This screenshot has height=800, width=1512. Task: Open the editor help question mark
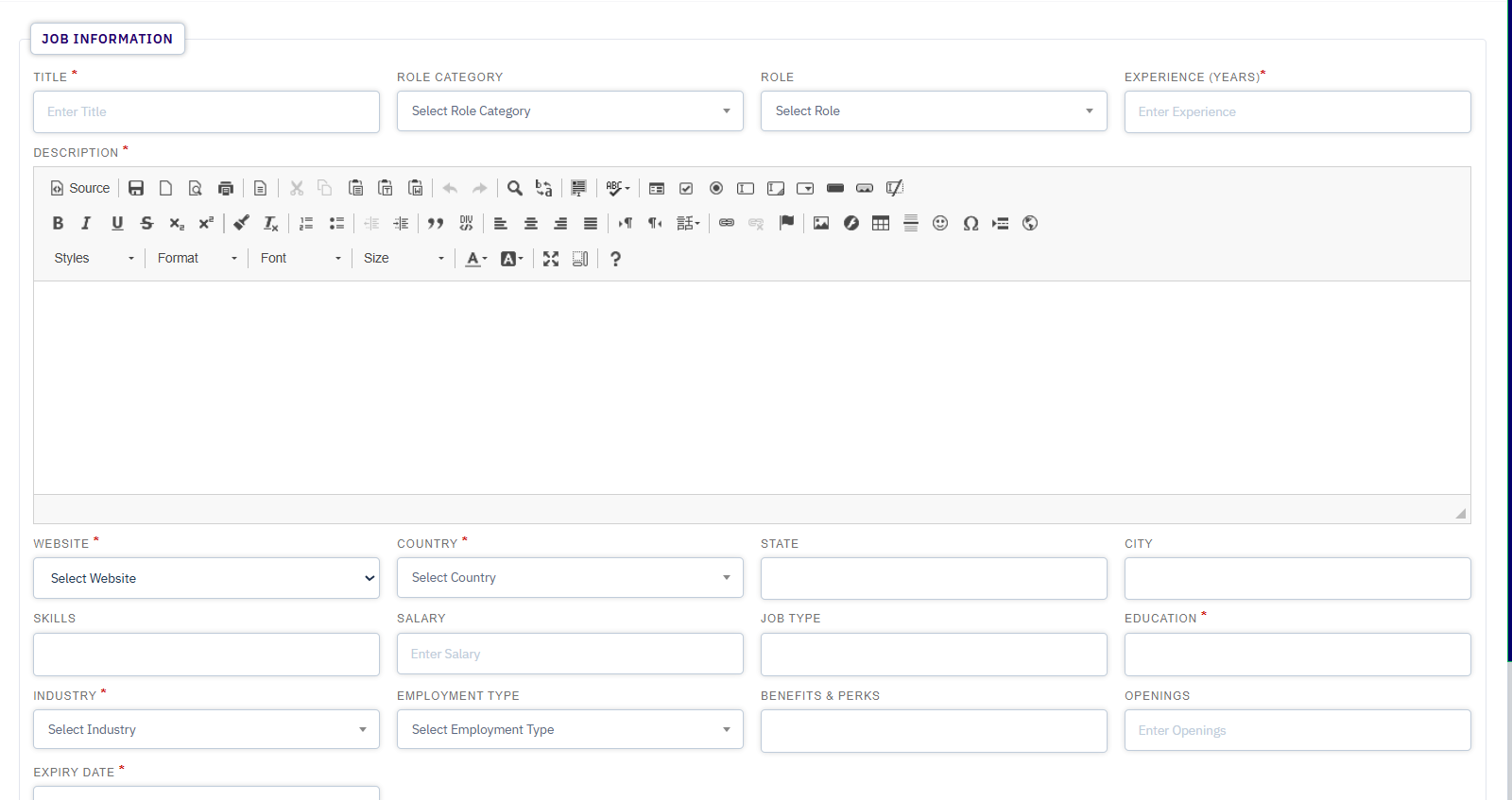coord(615,259)
